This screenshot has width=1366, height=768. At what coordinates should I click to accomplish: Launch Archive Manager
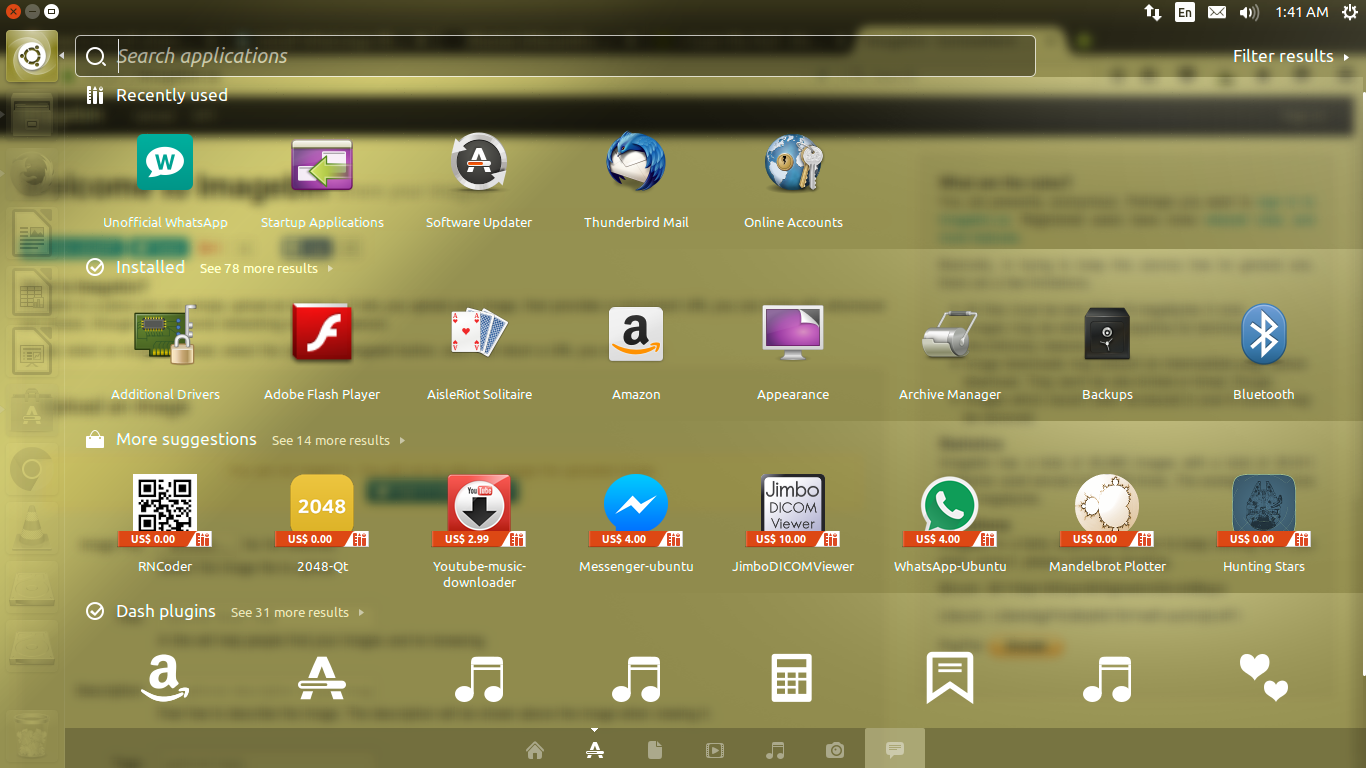point(950,352)
